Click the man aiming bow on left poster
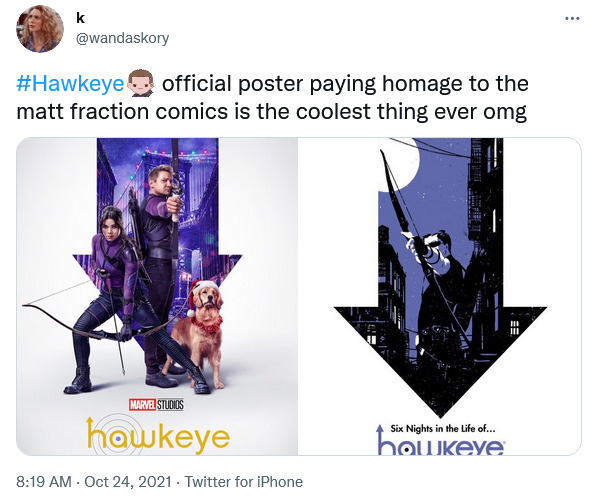The image size is (598, 498). tap(162, 267)
